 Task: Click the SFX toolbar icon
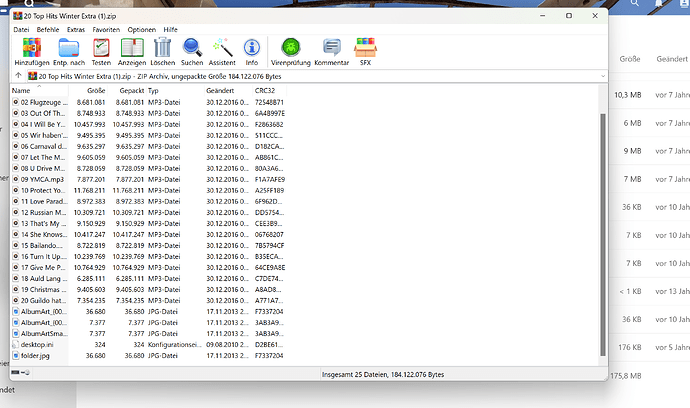tap(365, 48)
